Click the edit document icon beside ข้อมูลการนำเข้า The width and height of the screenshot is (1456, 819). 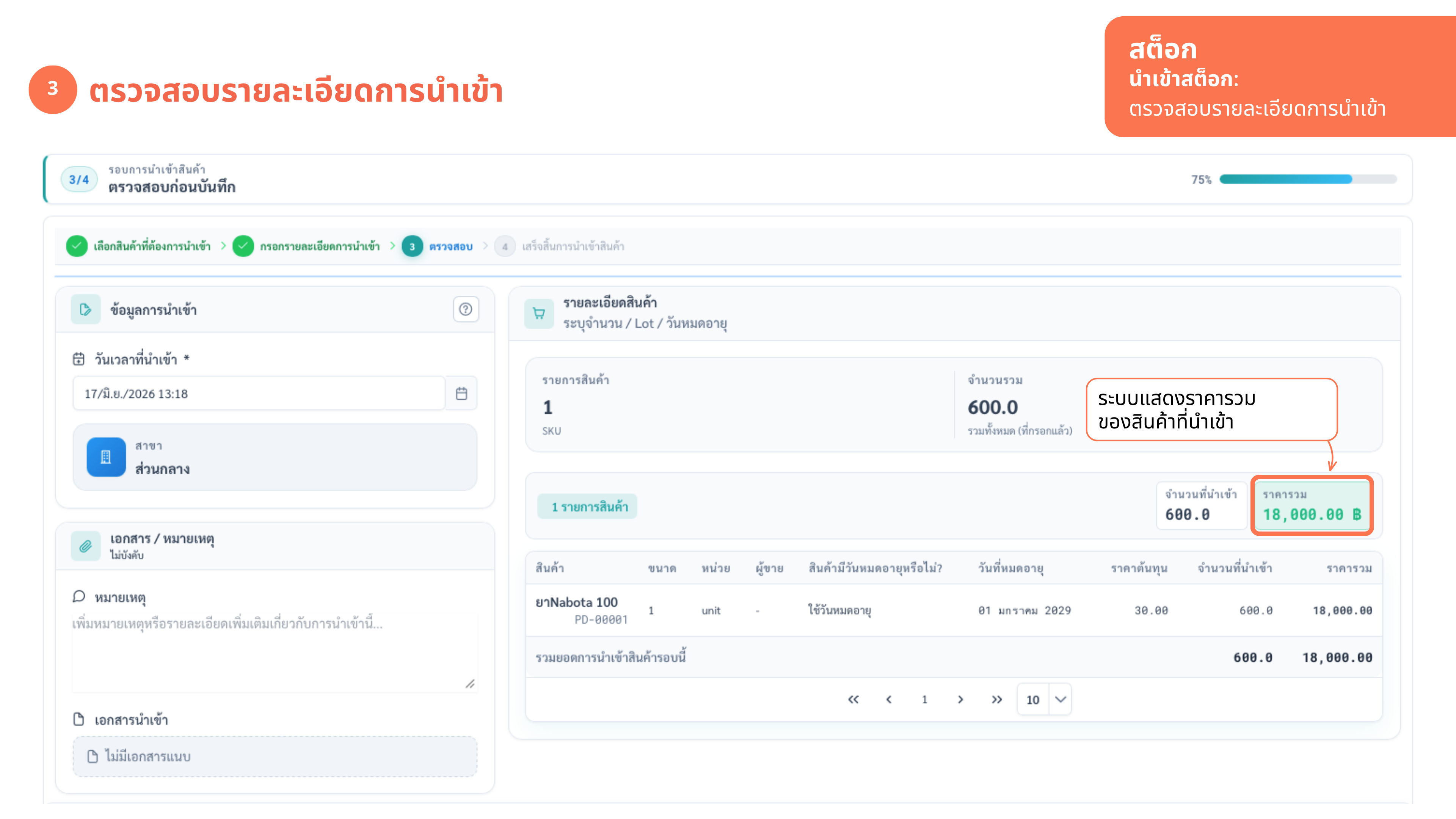click(x=85, y=309)
